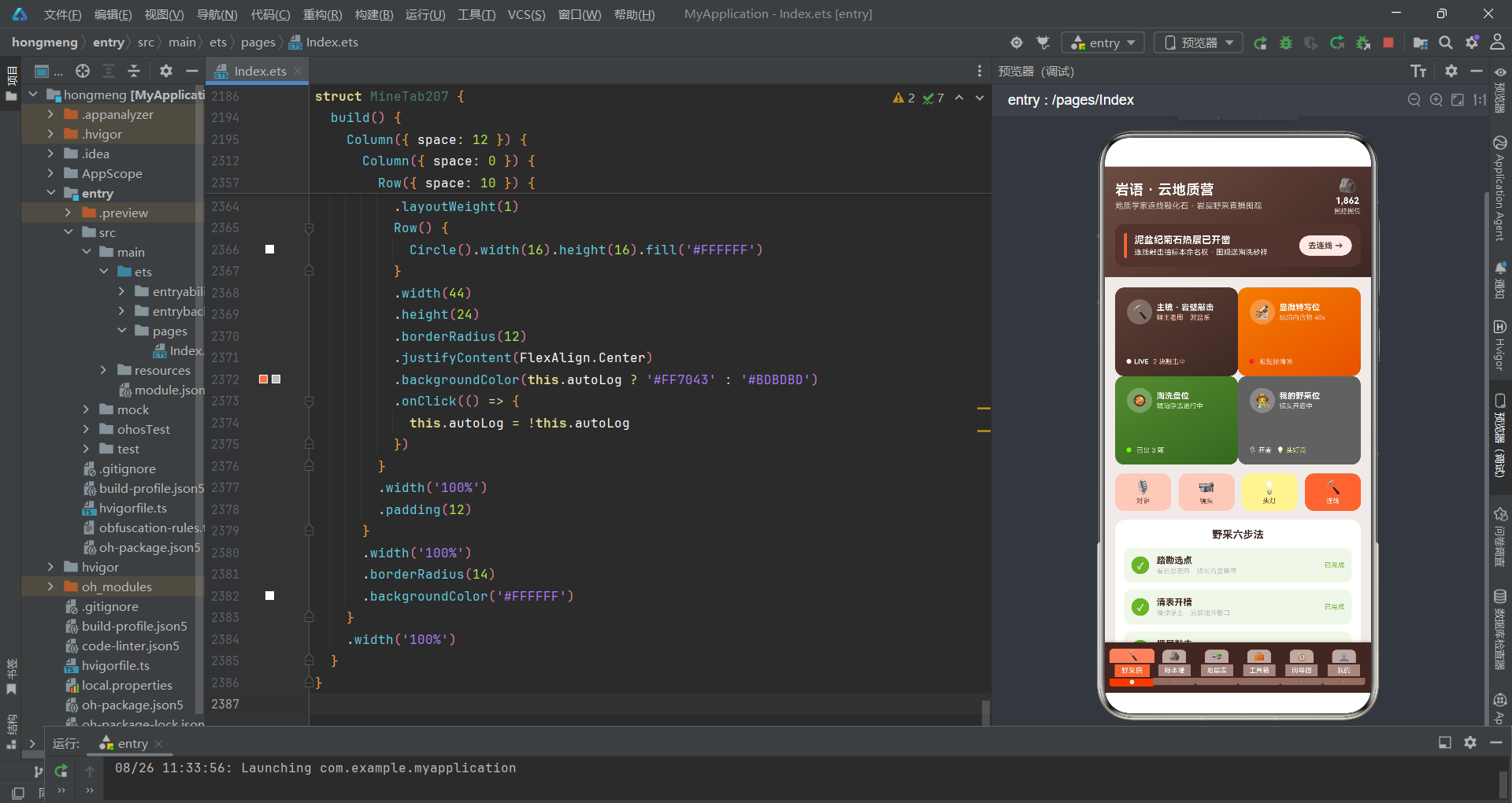Toggle the 项目 tool window stripe button

[x=11, y=83]
